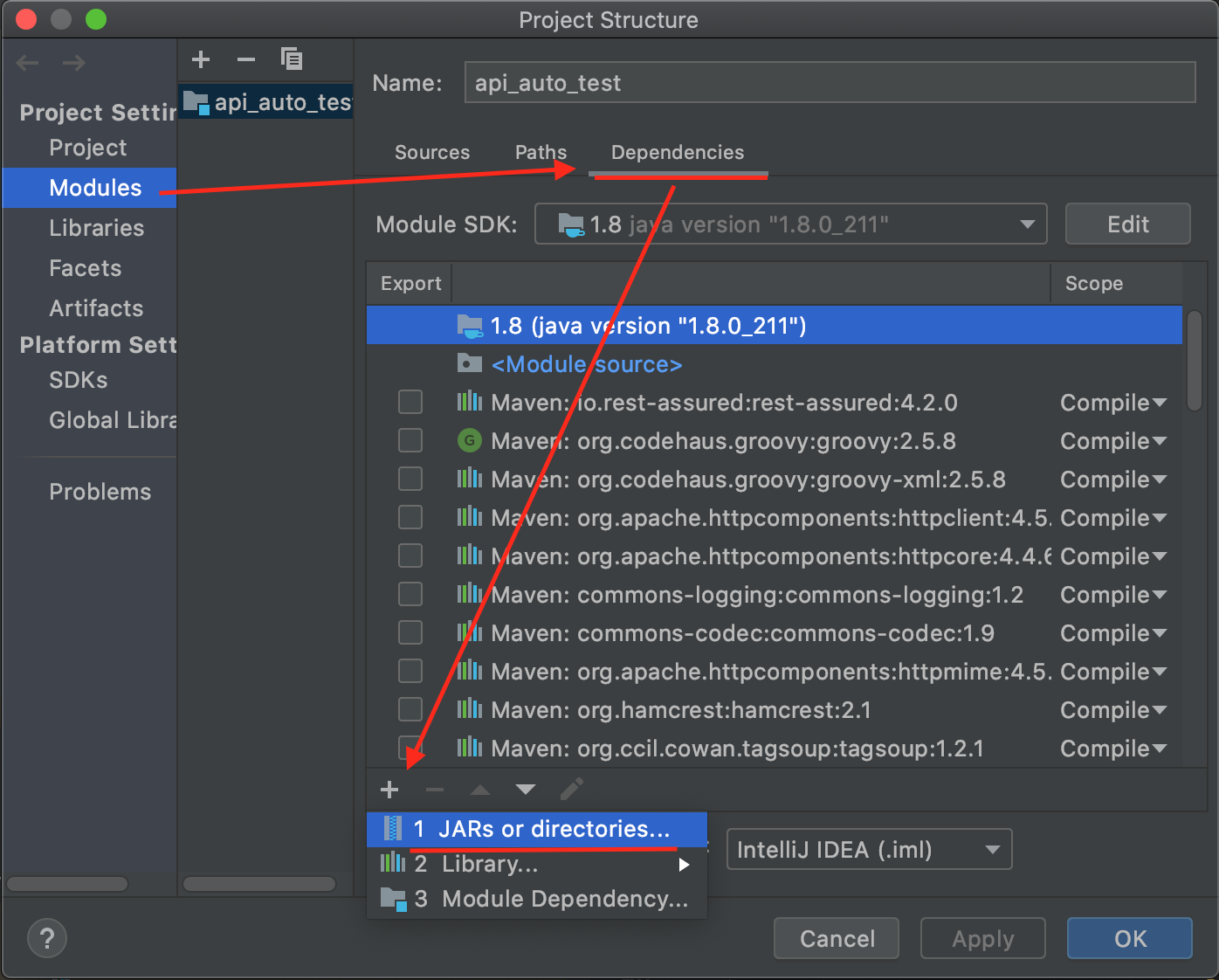
Task: Switch to the Paths tab
Action: (x=541, y=152)
